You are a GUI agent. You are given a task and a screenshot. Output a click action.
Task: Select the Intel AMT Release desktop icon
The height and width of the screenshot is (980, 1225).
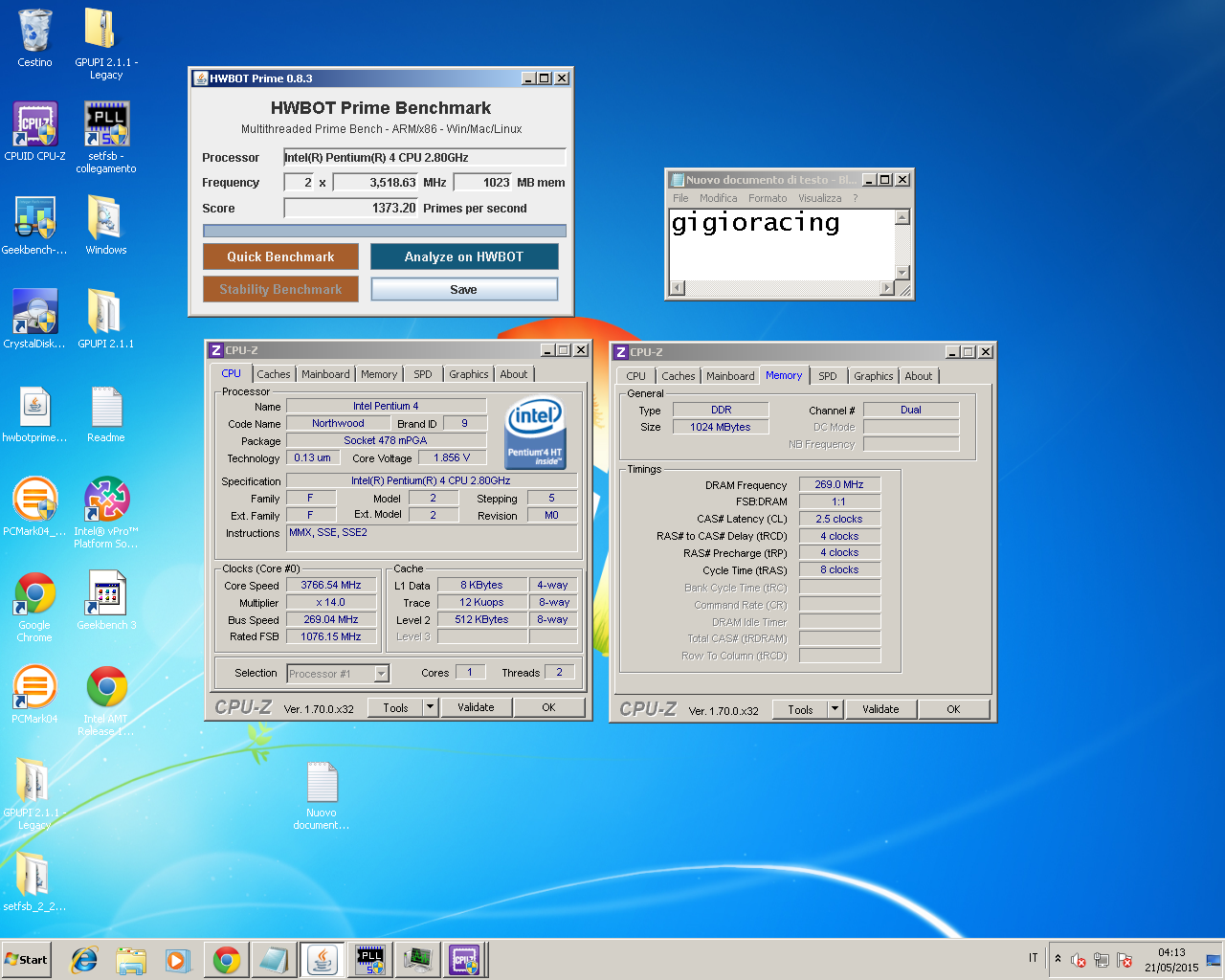coord(106,700)
